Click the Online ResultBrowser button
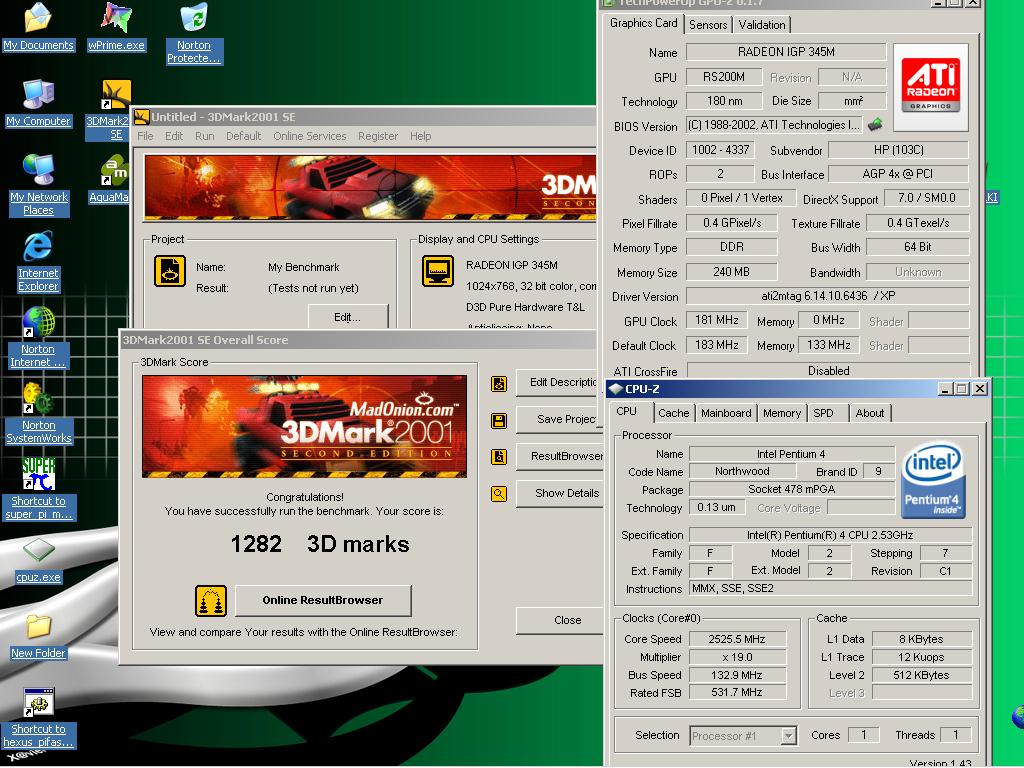The width and height of the screenshot is (1024, 768). (x=323, y=600)
